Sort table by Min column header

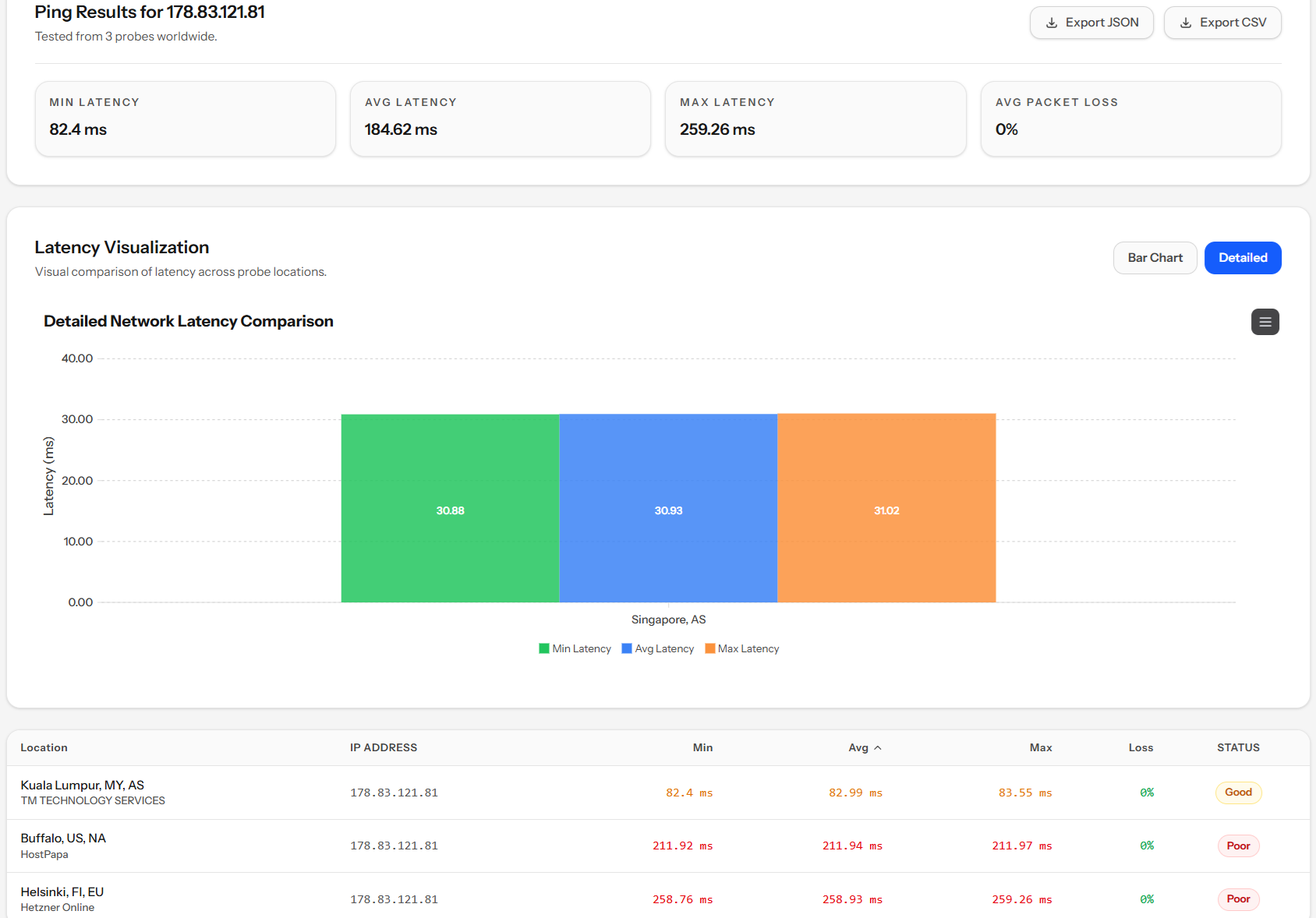coord(702,748)
